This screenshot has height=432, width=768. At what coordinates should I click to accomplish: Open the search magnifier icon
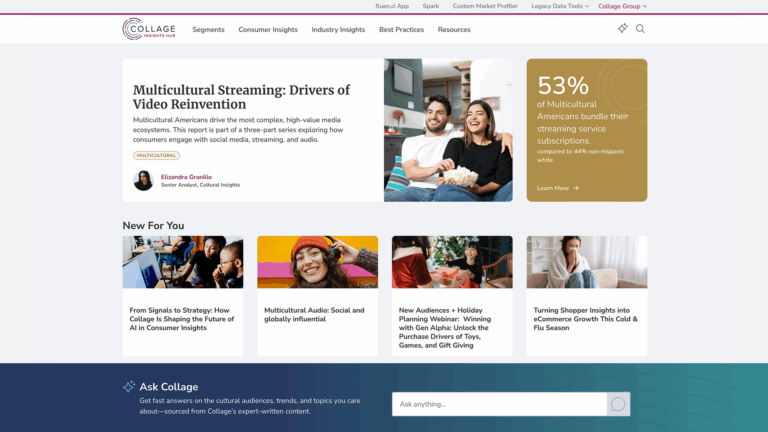[x=640, y=29]
